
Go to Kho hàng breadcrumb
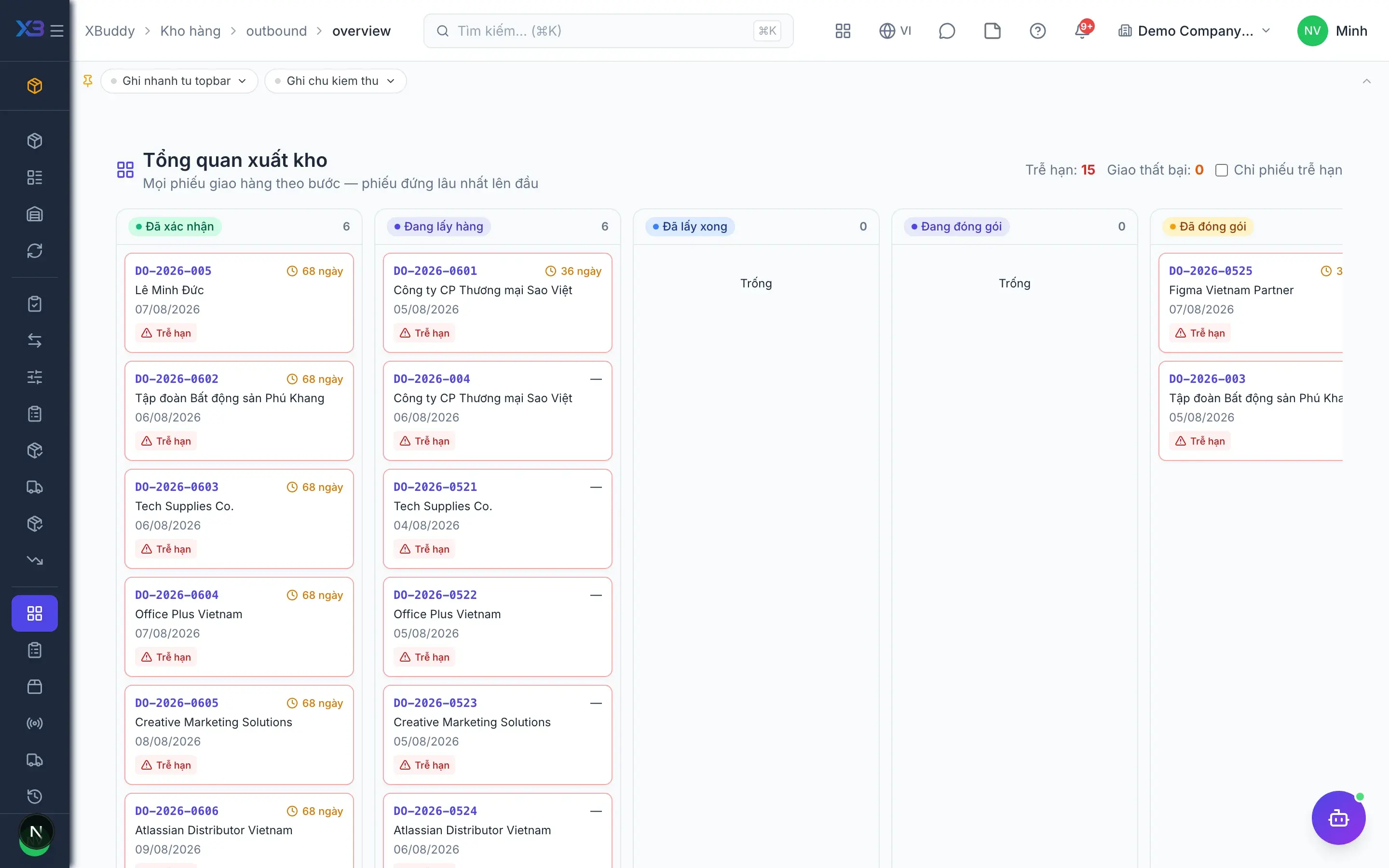pos(191,31)
